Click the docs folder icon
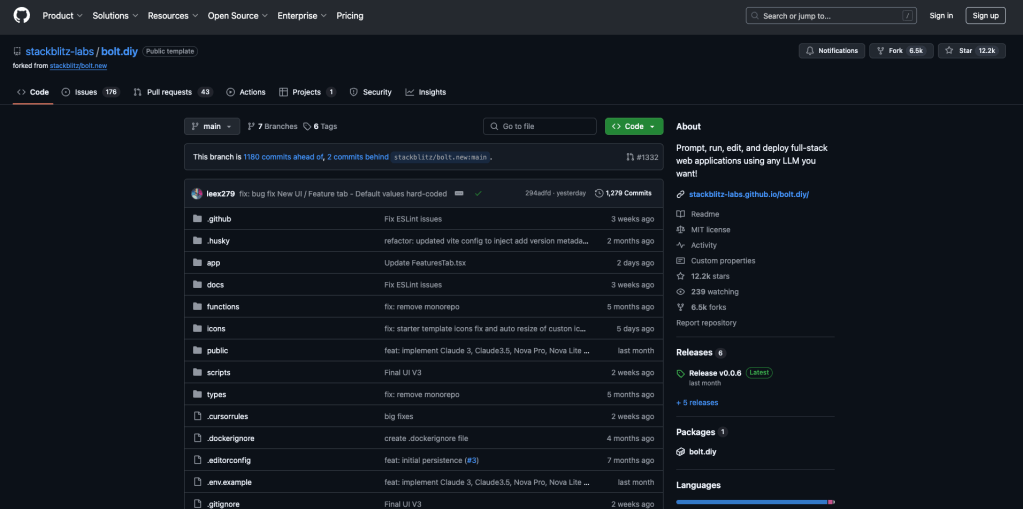The width and height of the screenshot is (1023, 509). point(198,285)
